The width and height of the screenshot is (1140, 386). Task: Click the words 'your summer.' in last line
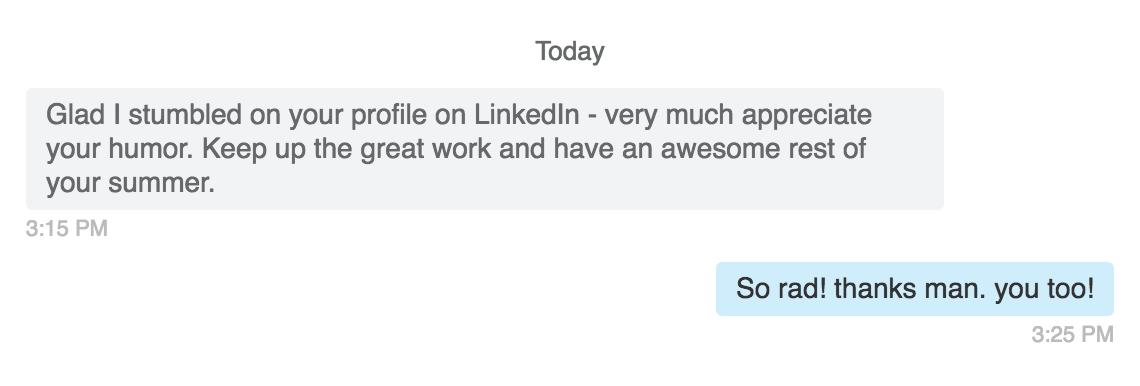pos(131,183)
